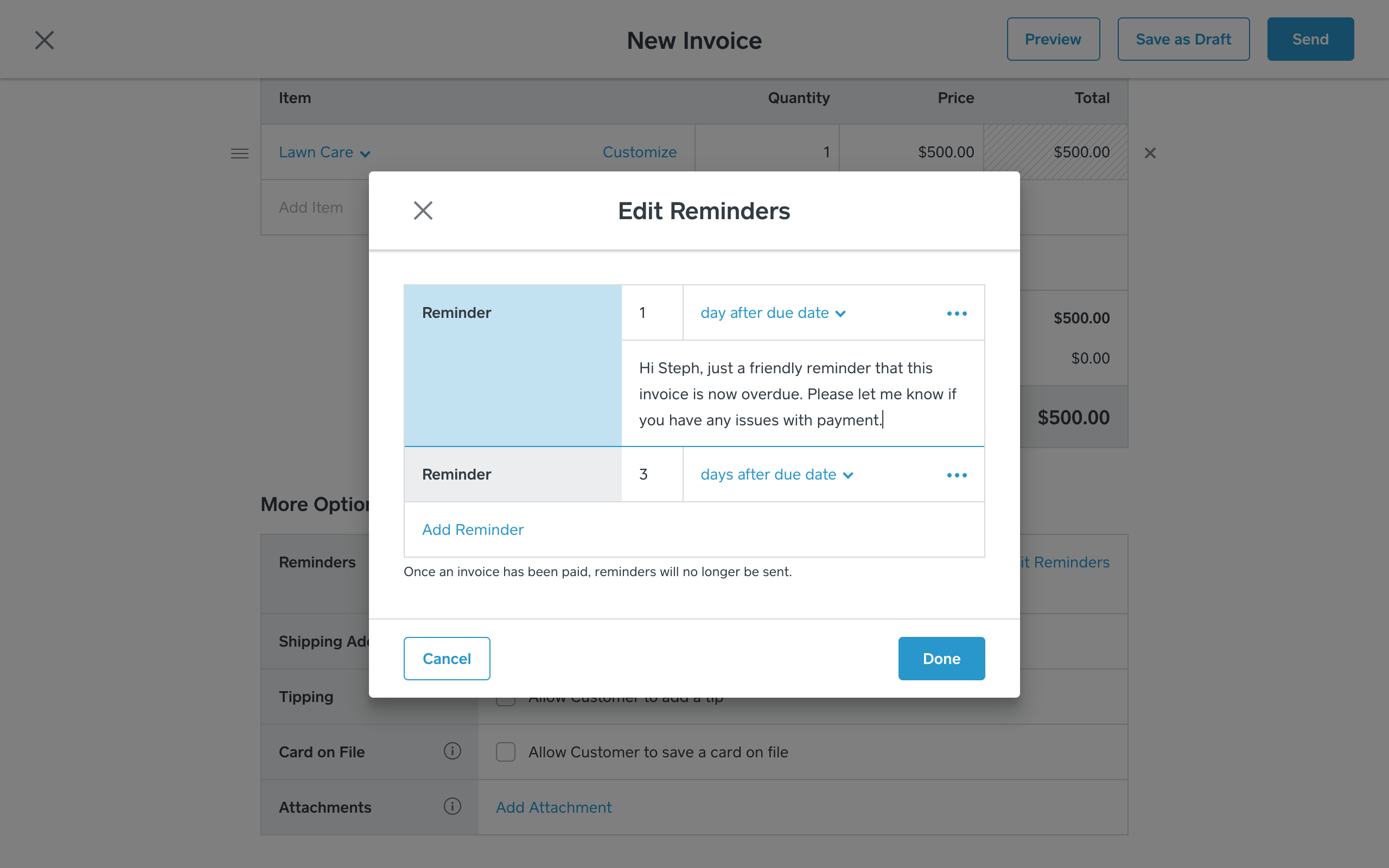Show info about Attachments
The image size is (1389, 868).
[x=453, y=806]
